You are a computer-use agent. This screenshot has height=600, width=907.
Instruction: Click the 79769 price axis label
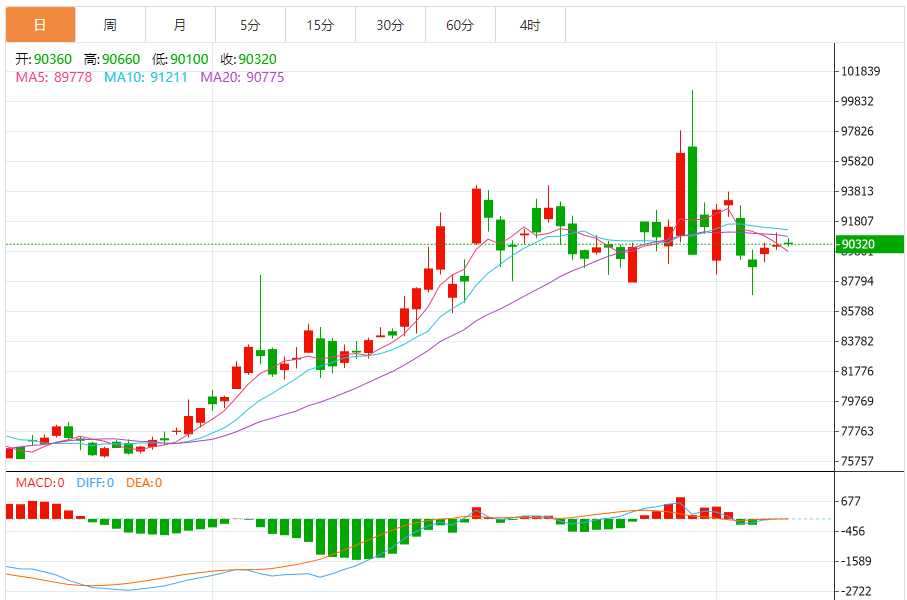point(857,401)
